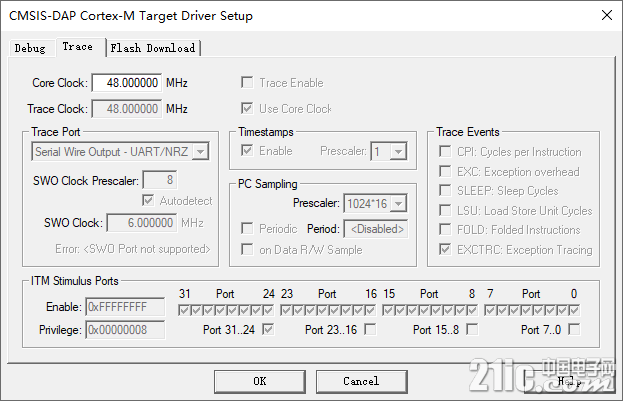The height and width of the screenshot is (401, 623).
Task: Toggle ITM stimulus port 23 checkbox
Action: pos(286,310)
